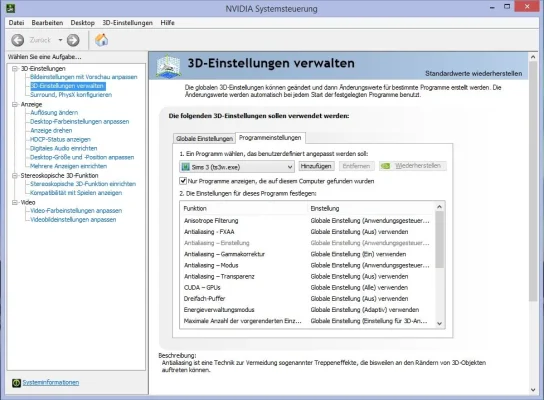Image resolution: width=544 pixels, height=400 pixels.
Task: Select the Programmeinstellungen tab
Action: (x=270, y=138)
